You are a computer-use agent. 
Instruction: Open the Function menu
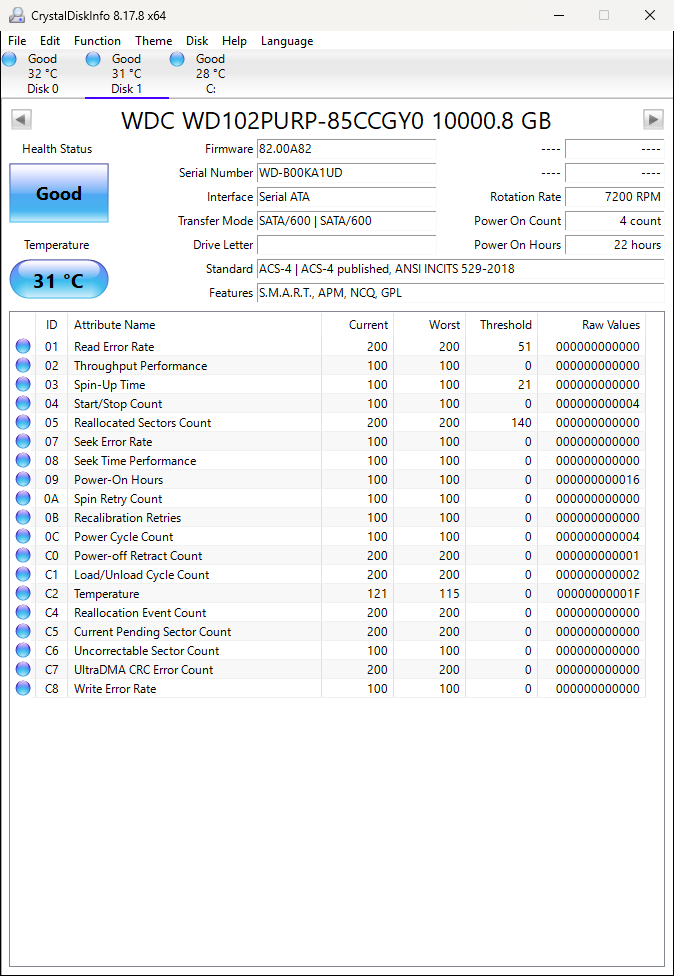(x=97, y=41)
